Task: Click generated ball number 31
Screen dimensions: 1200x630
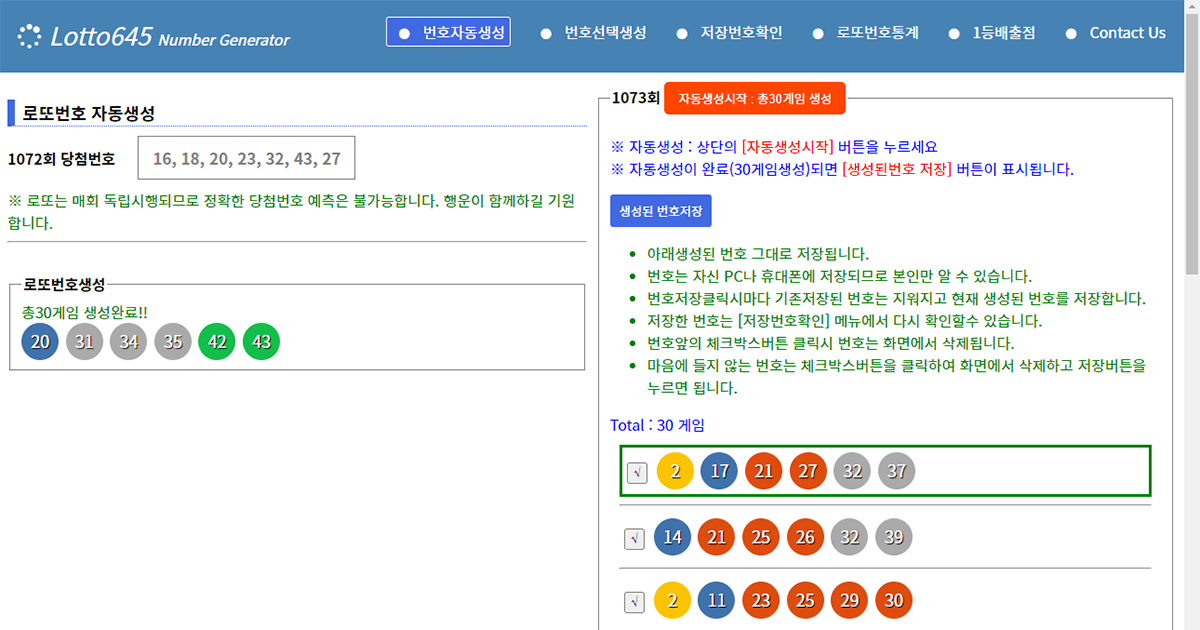Action: click(x=85, y=341)
